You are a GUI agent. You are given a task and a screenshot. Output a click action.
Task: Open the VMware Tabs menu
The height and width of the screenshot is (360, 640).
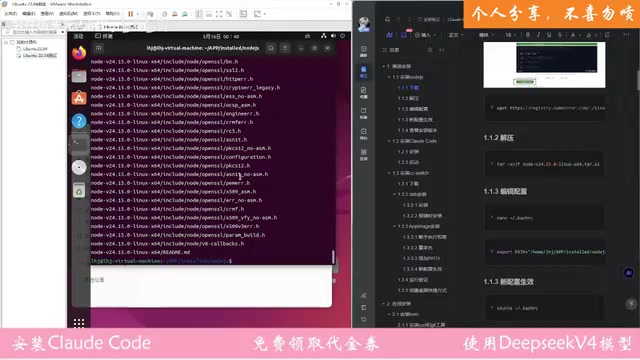point(91,14)
